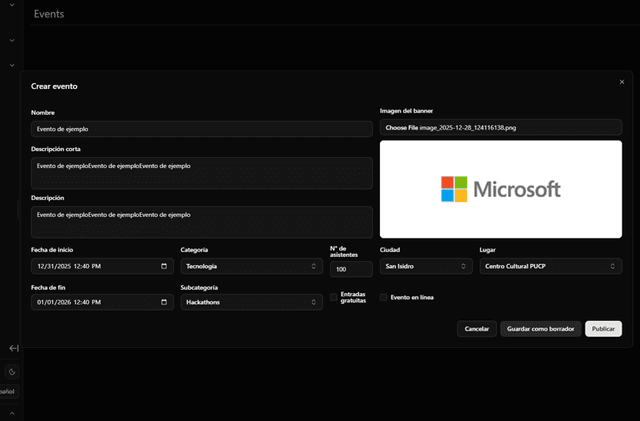Click into the Descripción corta textarea
This screenshot has height=421, width=640.
point(202,173)
